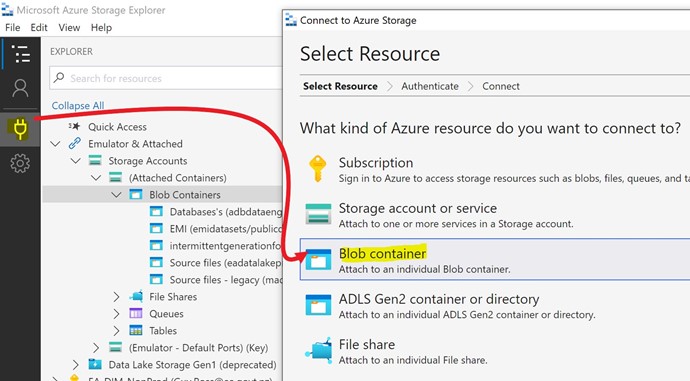Open the File menu
This screenshot has height=381, width=690.
coord(13,28)
